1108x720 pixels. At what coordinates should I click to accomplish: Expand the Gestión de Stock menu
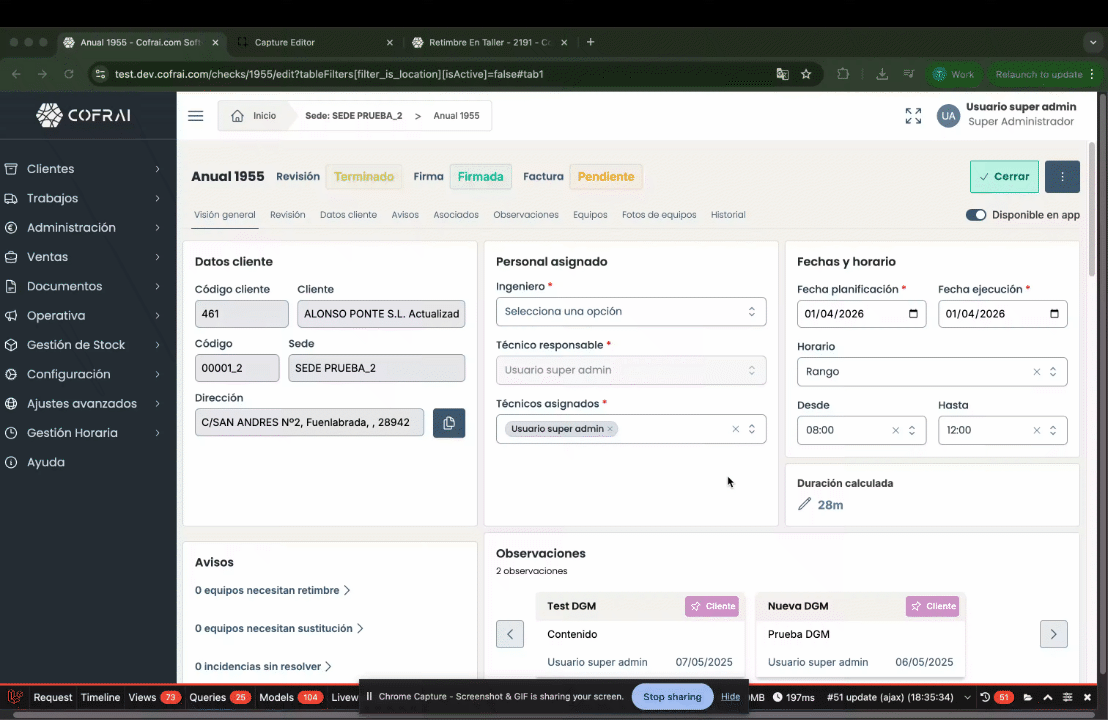[x=82, y=345]
